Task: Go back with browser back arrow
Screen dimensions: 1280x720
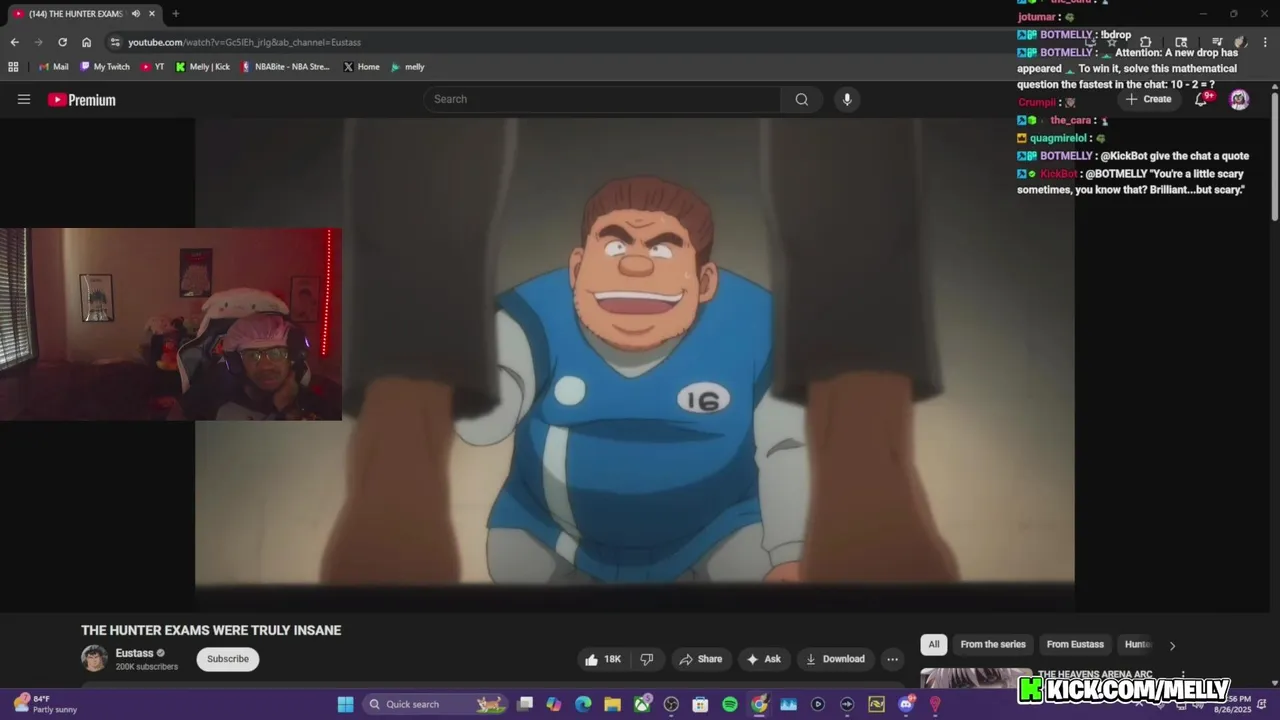Action: pyautogui.click(x=14, y=42)
